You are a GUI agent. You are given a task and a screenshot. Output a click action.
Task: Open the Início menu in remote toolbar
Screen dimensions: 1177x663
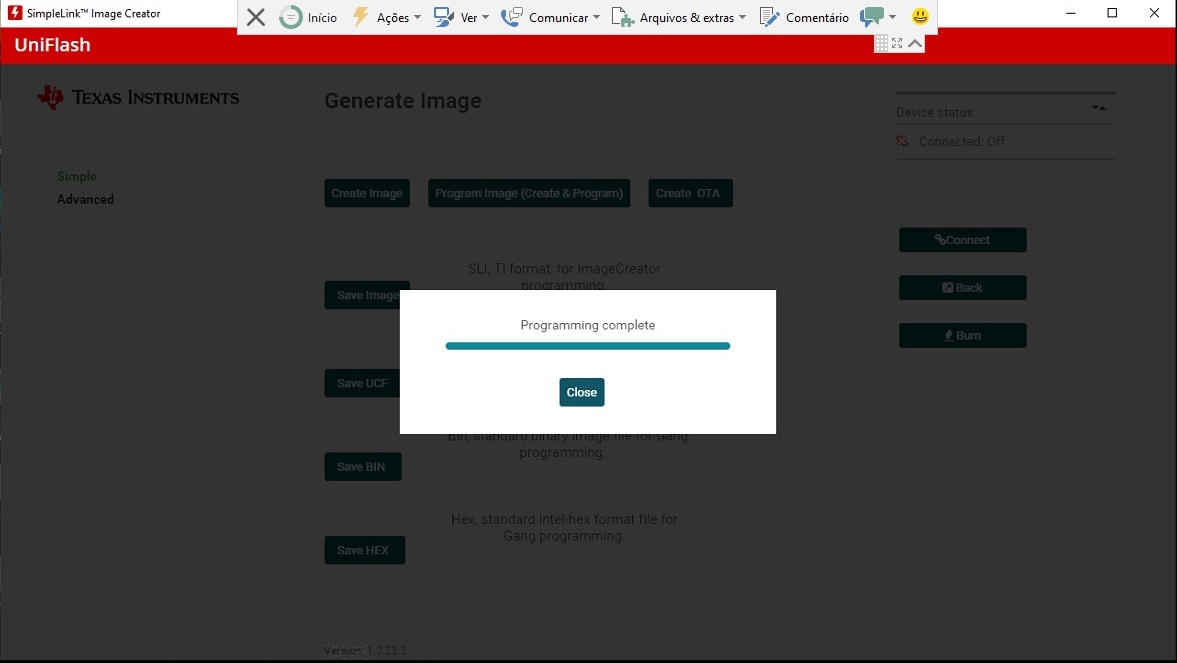308,17
